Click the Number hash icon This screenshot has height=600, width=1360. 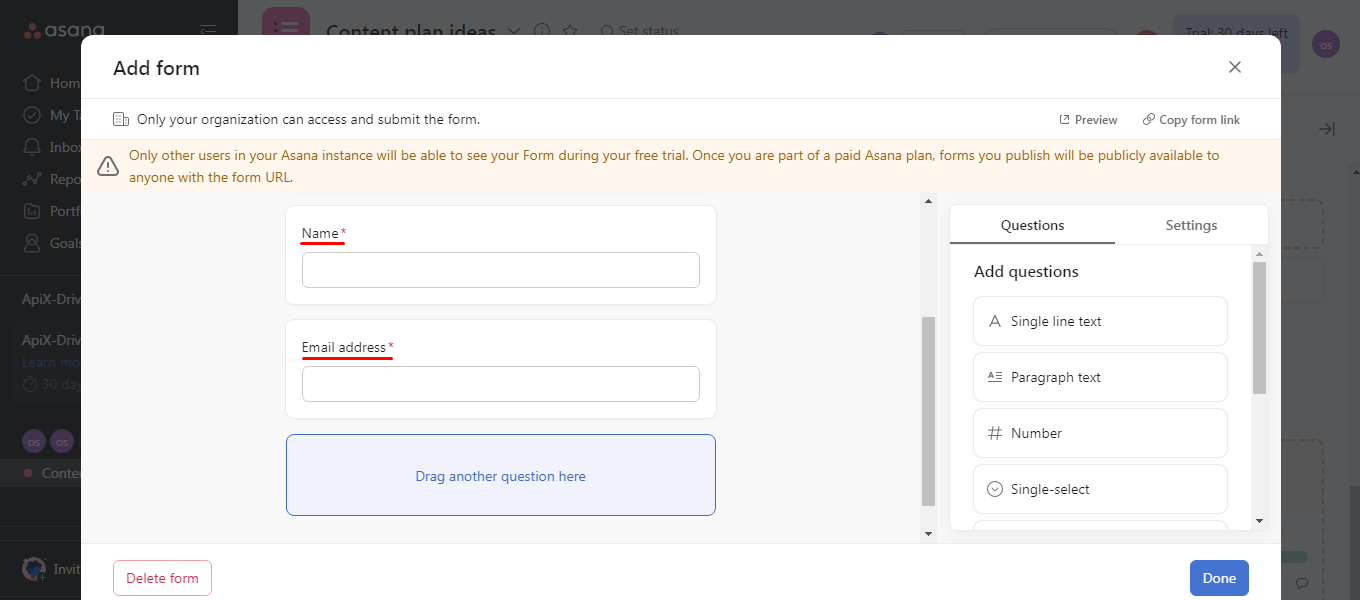pos(995,433)
